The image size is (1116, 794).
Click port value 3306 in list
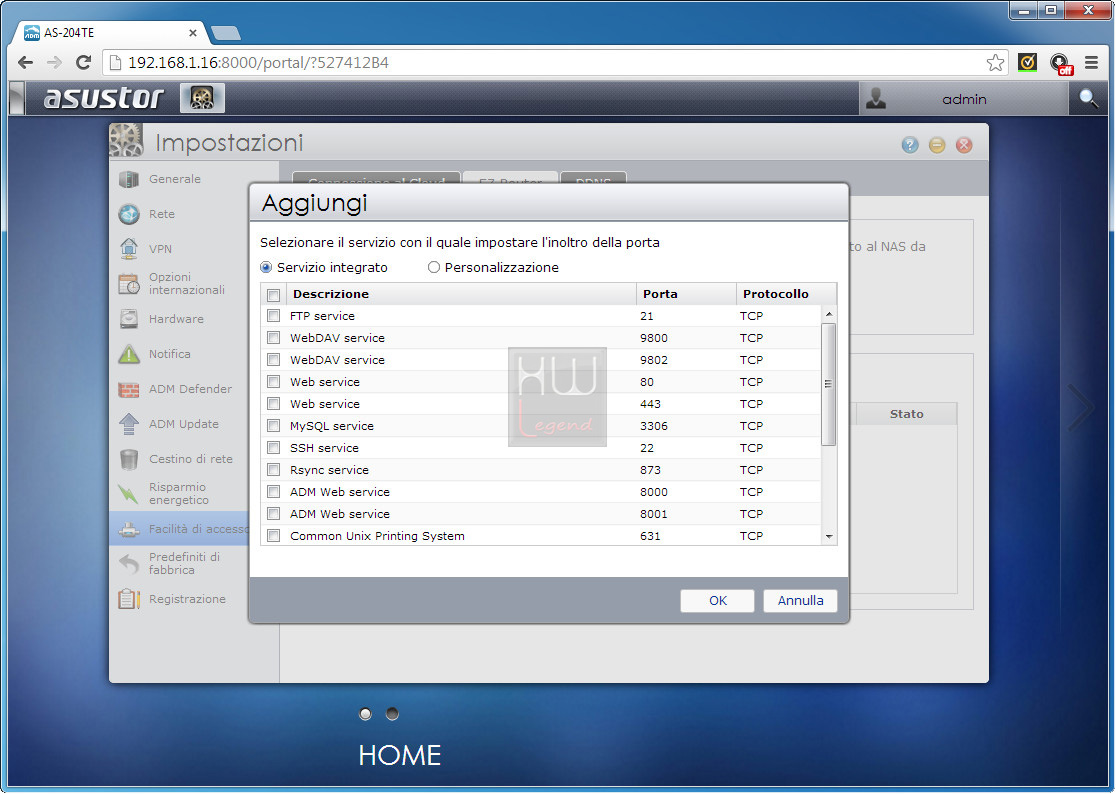pyautogui.click(x=653, y=426)
